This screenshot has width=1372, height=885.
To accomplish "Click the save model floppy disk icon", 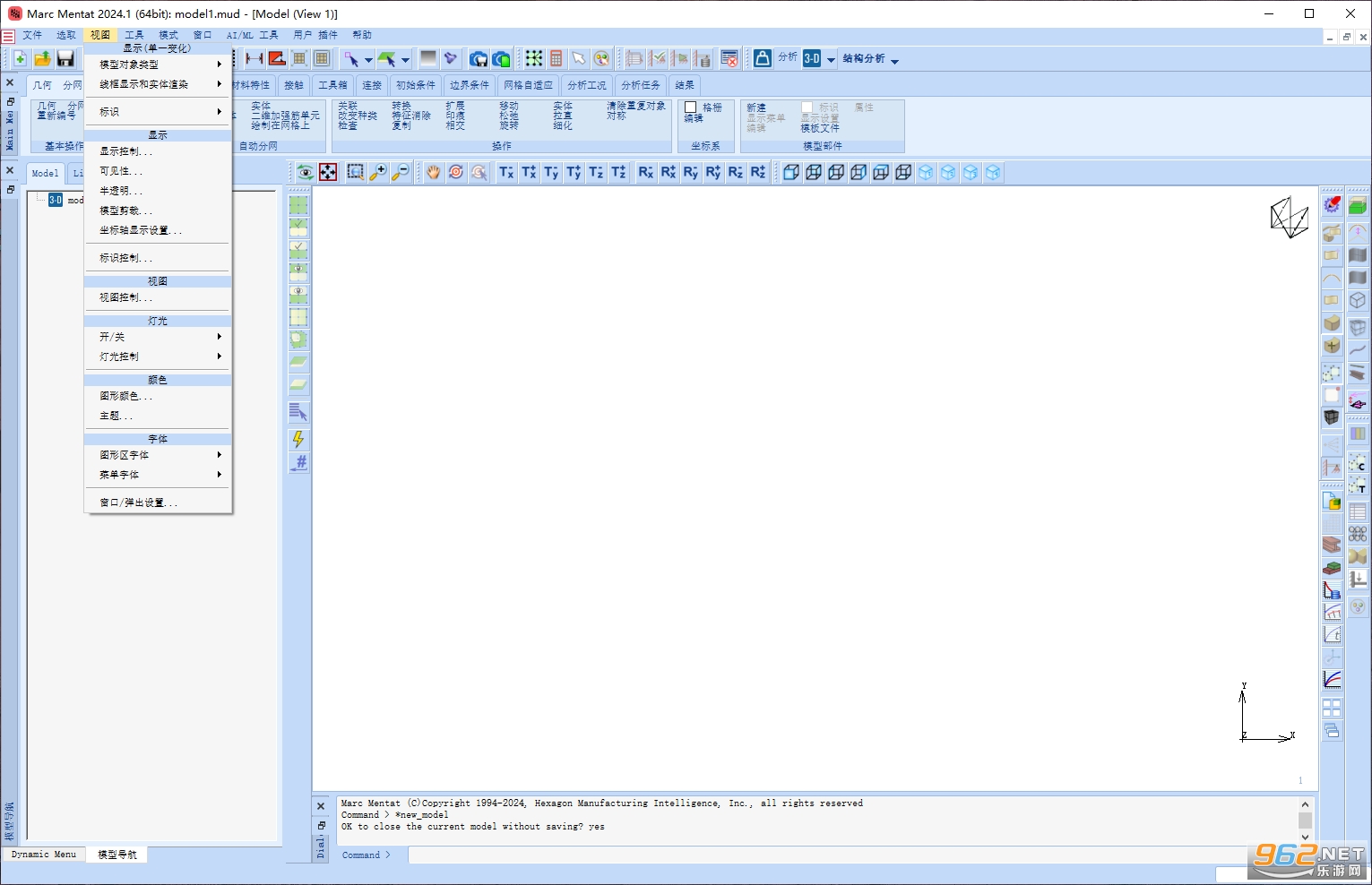I will 65,59.
